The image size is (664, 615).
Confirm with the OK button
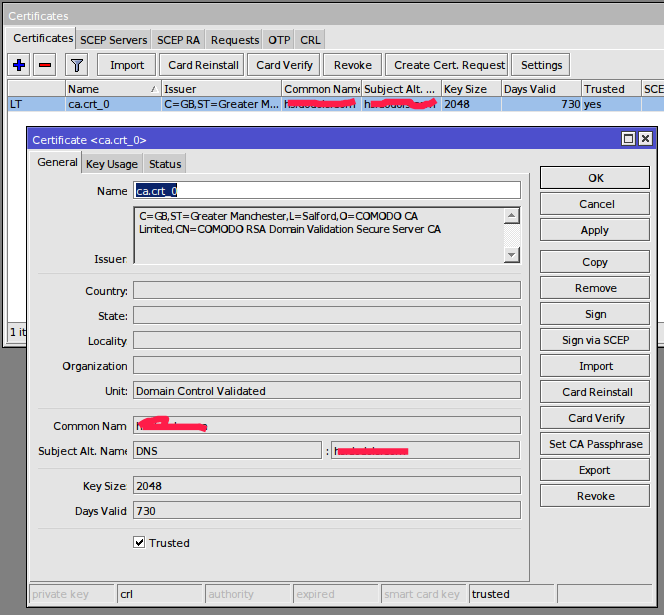tap(595, 178)
